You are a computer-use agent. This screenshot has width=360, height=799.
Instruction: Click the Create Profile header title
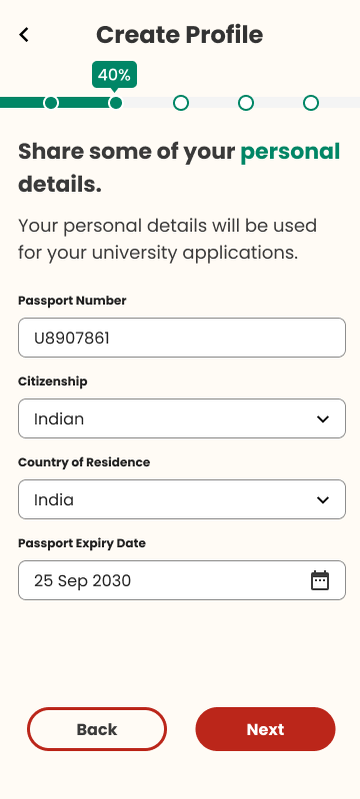[x=179, y=35]
